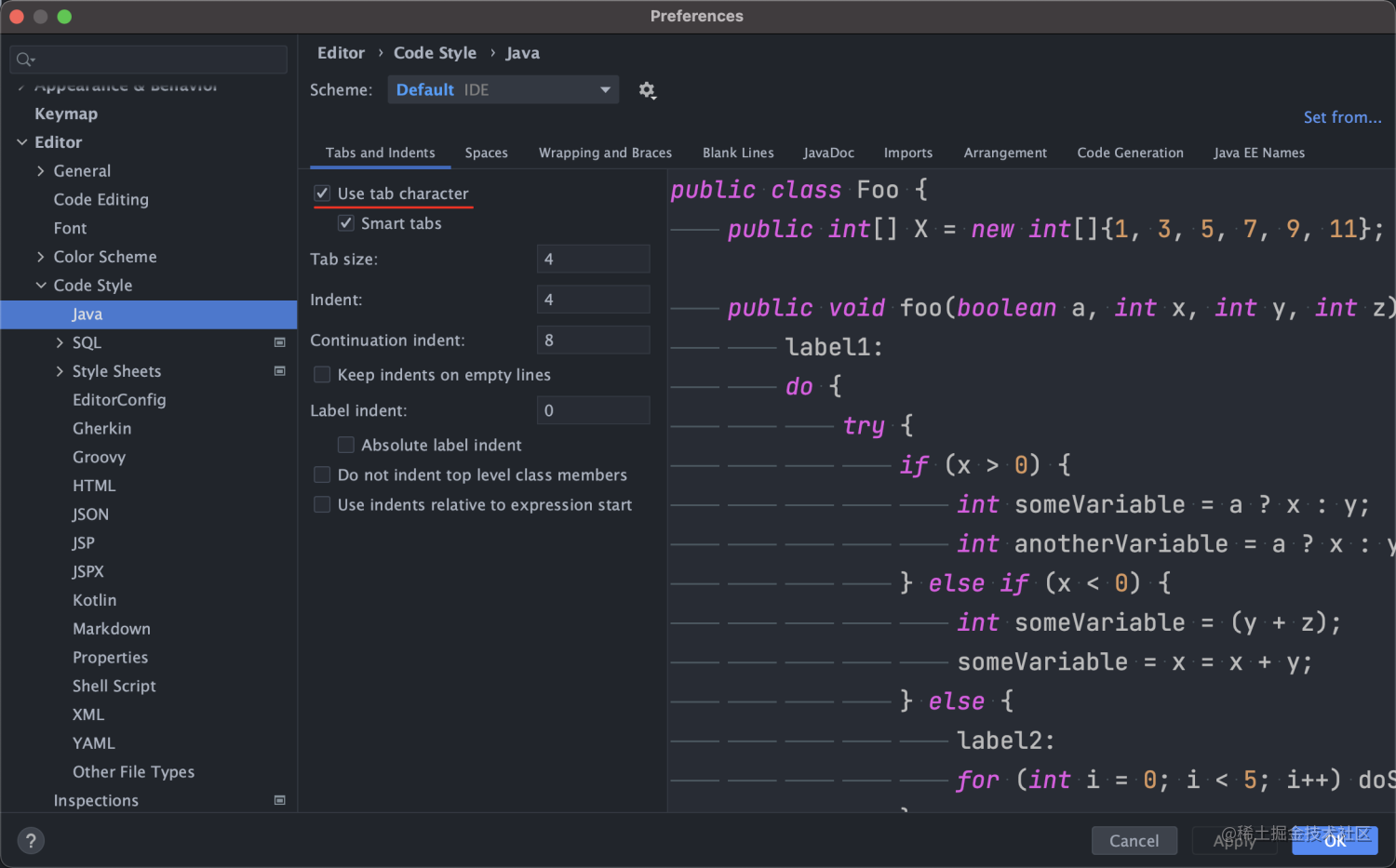Click the scope icon beside SQL
This screenshot has height=868, width=1396.
pyautogui.click(x=279, y=342)
